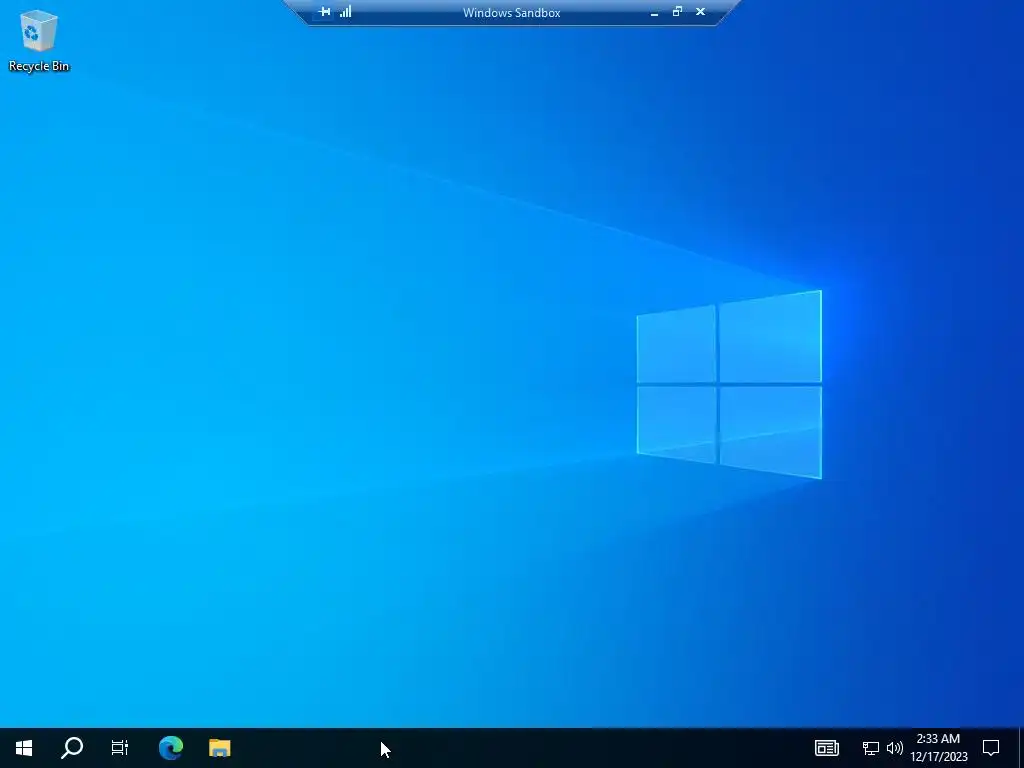Restore down the Windows Sandbox window

click(677, 12)
